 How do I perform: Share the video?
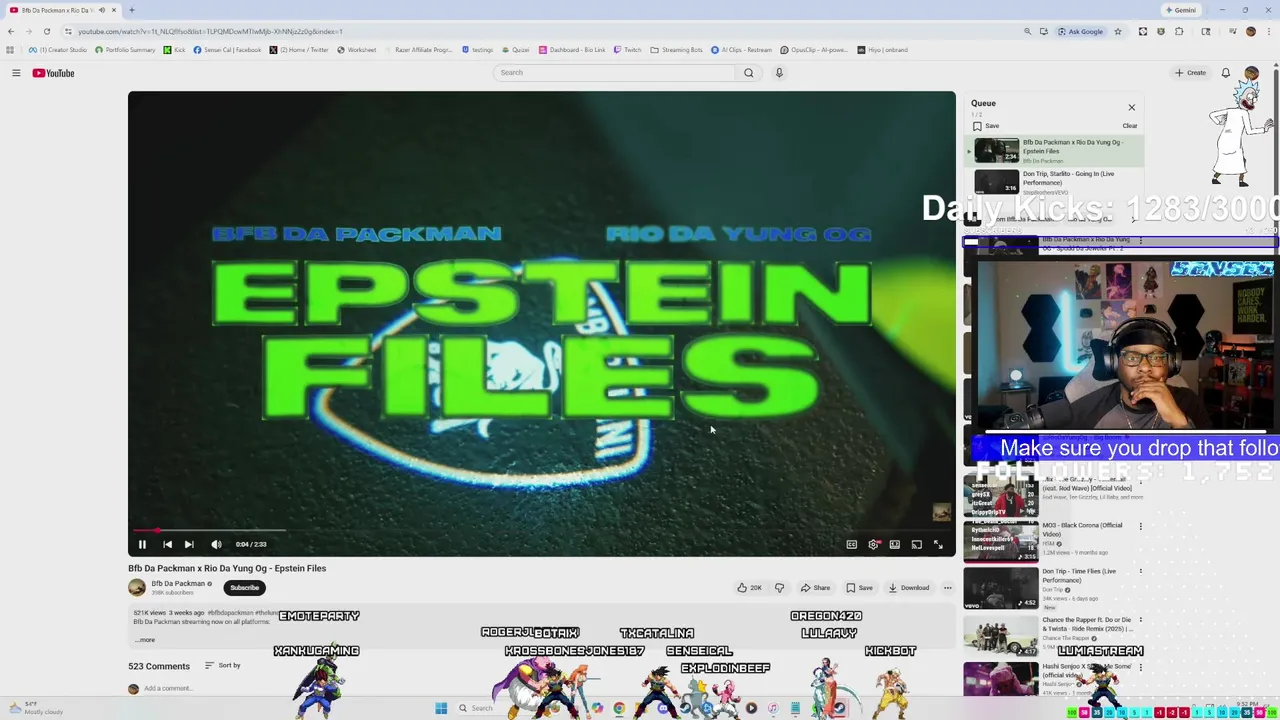click(815, 588)
